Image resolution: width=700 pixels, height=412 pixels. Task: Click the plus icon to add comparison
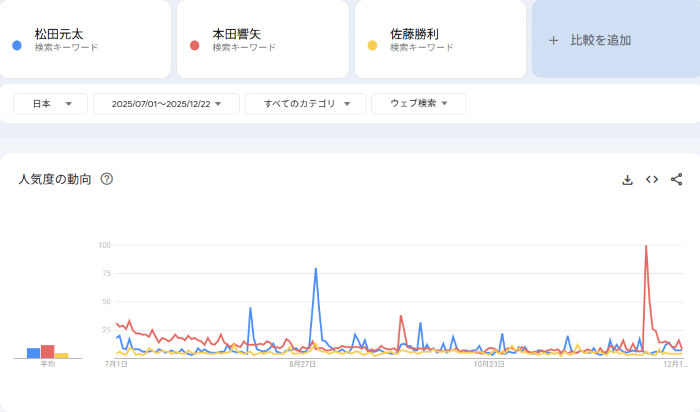pyautogui.click(x=554, y=41)
